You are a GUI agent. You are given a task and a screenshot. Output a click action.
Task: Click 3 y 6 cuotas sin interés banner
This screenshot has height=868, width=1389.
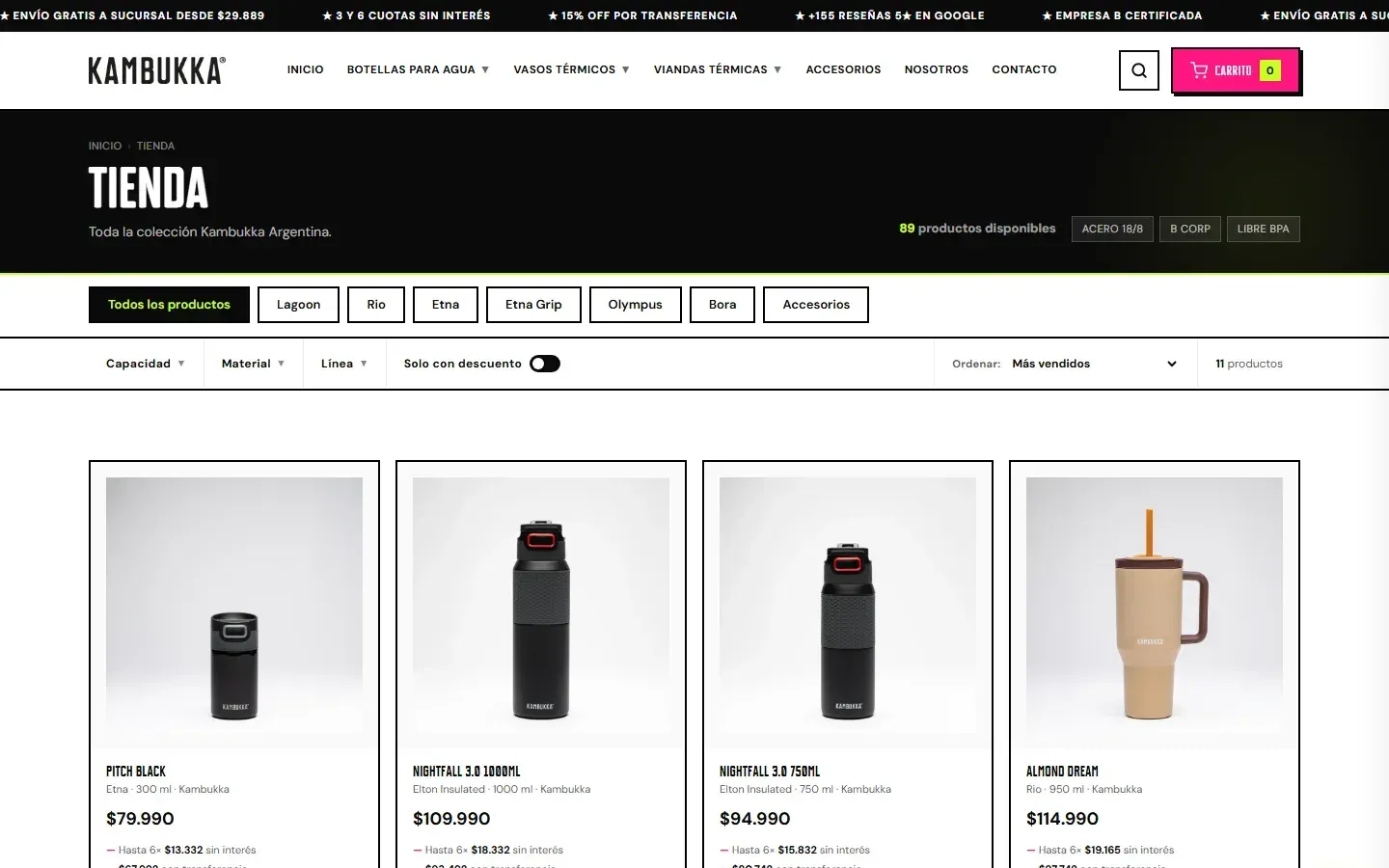(x=406, y=15)
